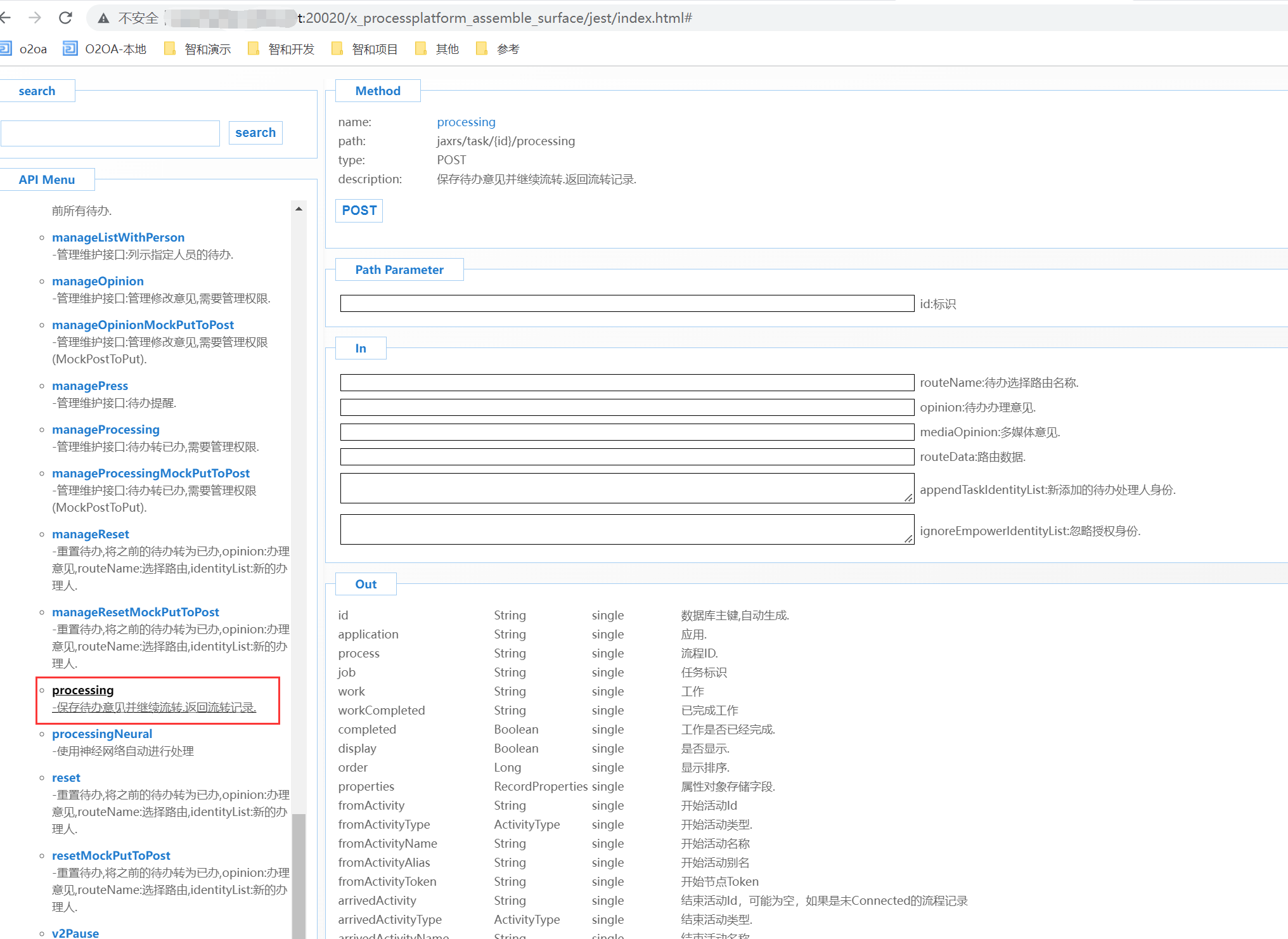Focus the routeName input field
The height and width of the screenshot is (939, 1288).
626,382
